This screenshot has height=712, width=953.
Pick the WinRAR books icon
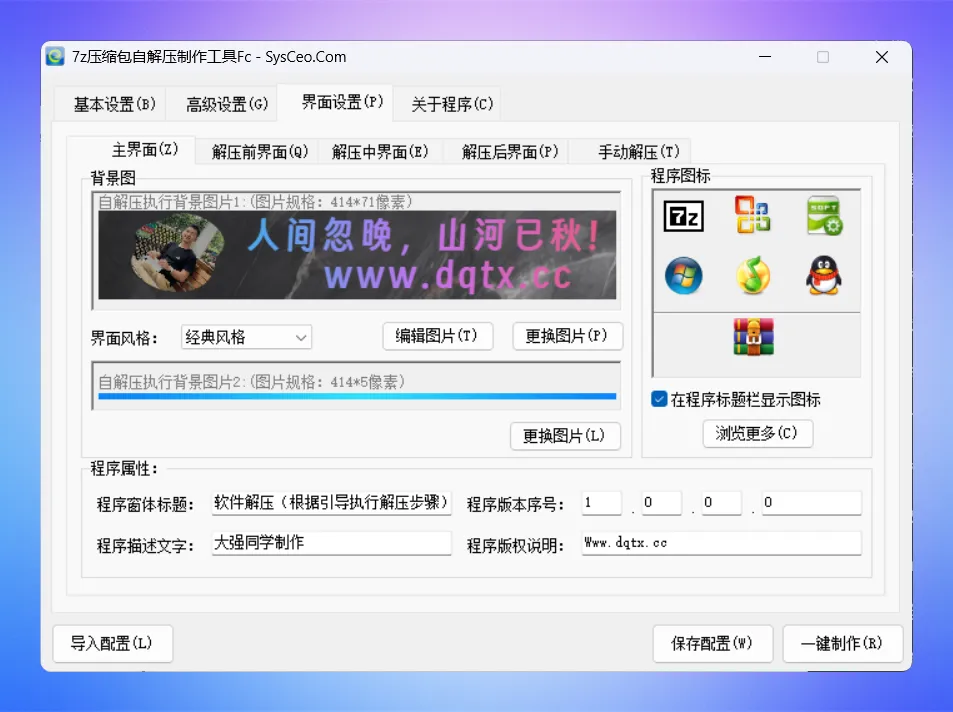point(753,337)
